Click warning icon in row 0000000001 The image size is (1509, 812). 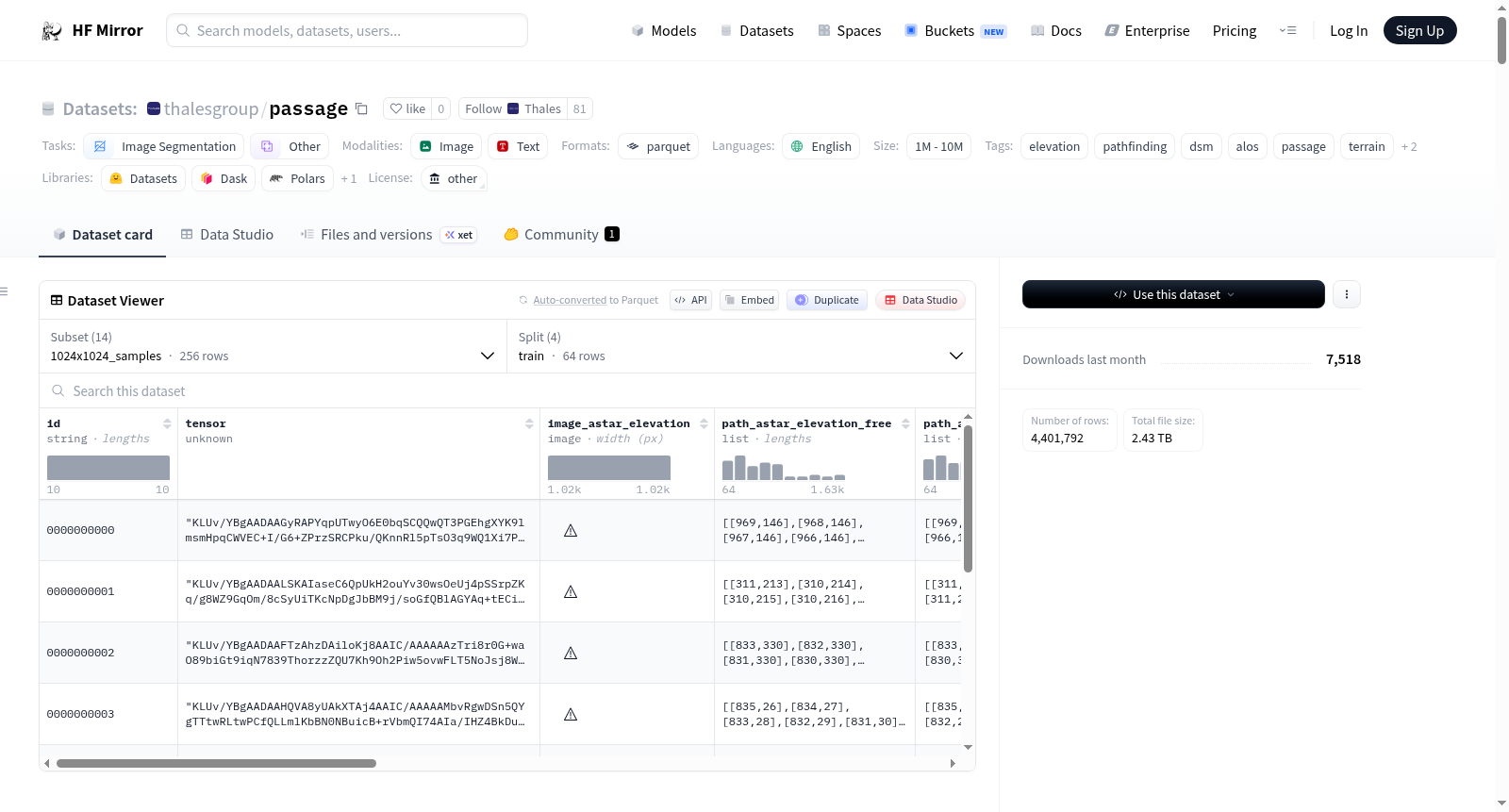[571, 592]
